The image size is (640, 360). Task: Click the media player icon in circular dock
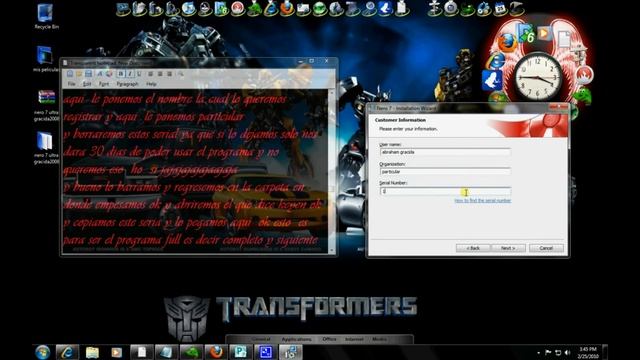click(544, 33)
